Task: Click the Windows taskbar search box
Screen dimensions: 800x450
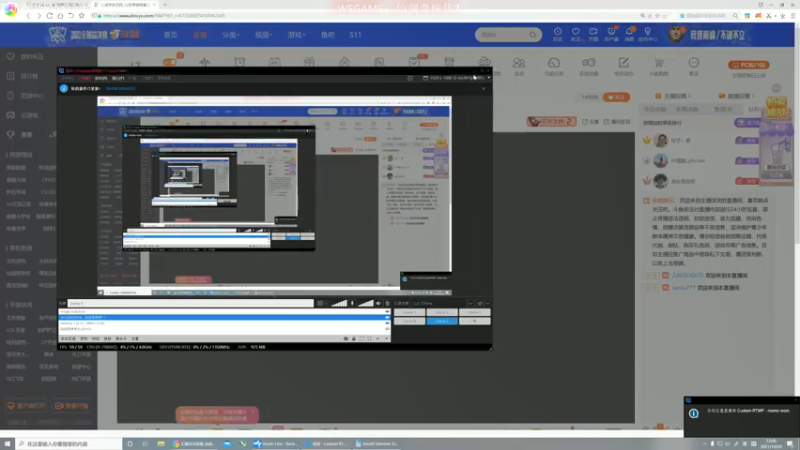Action: click(69, 443)
